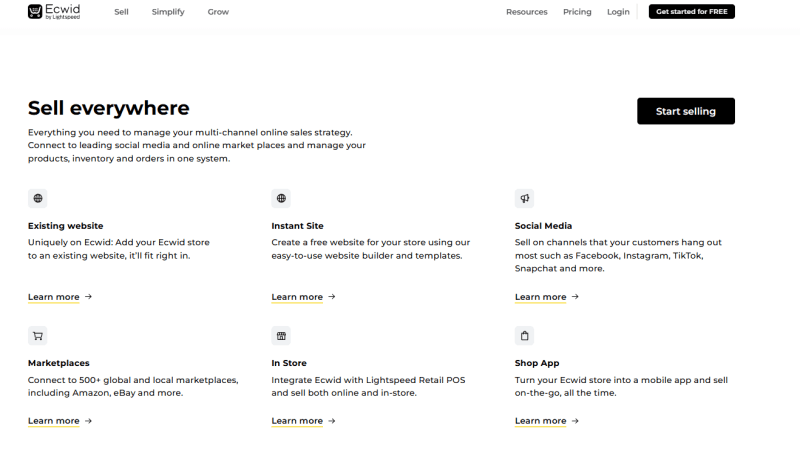Click the Instant Site title

point(297,226)
